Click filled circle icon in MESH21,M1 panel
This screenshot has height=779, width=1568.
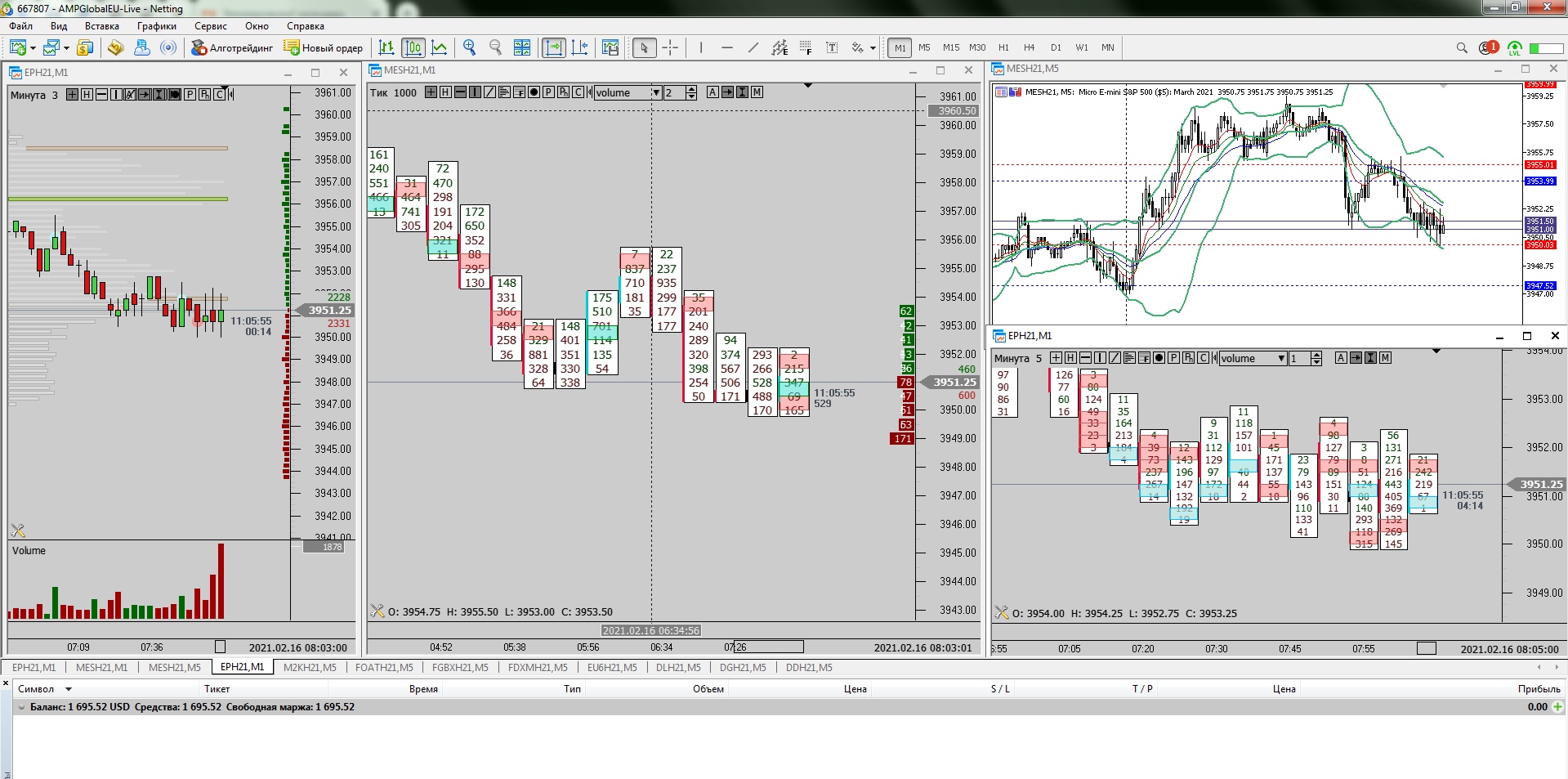click(x=534, y=92)
